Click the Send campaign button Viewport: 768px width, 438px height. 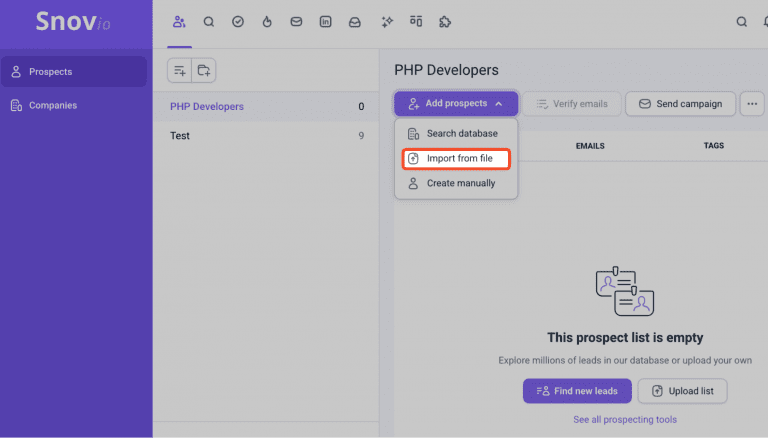click(680, 104)
